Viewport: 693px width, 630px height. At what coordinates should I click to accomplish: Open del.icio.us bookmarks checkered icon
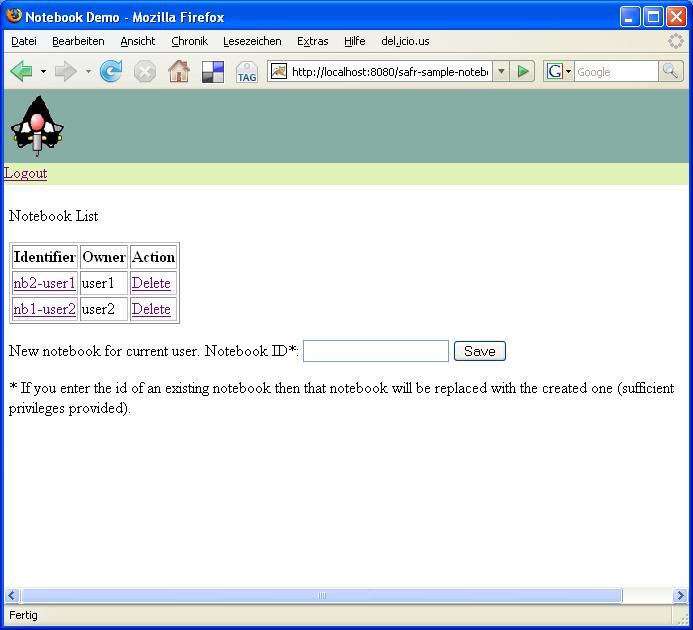tap(213, 72)
